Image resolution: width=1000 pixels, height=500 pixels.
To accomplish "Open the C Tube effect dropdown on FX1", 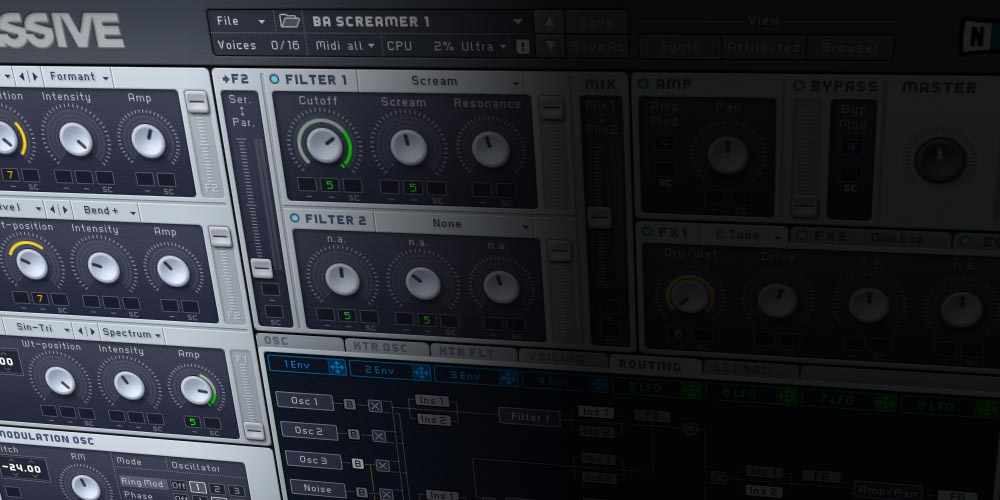I will click(746, 235).
